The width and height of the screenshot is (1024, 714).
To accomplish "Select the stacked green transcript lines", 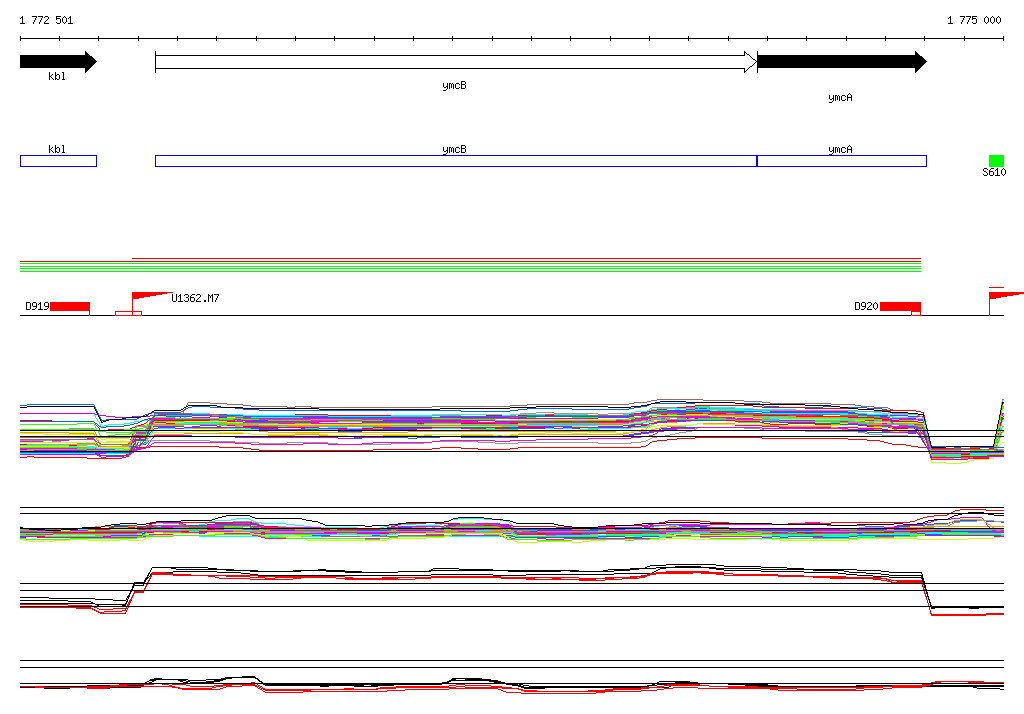I will (x=470, y=267).
